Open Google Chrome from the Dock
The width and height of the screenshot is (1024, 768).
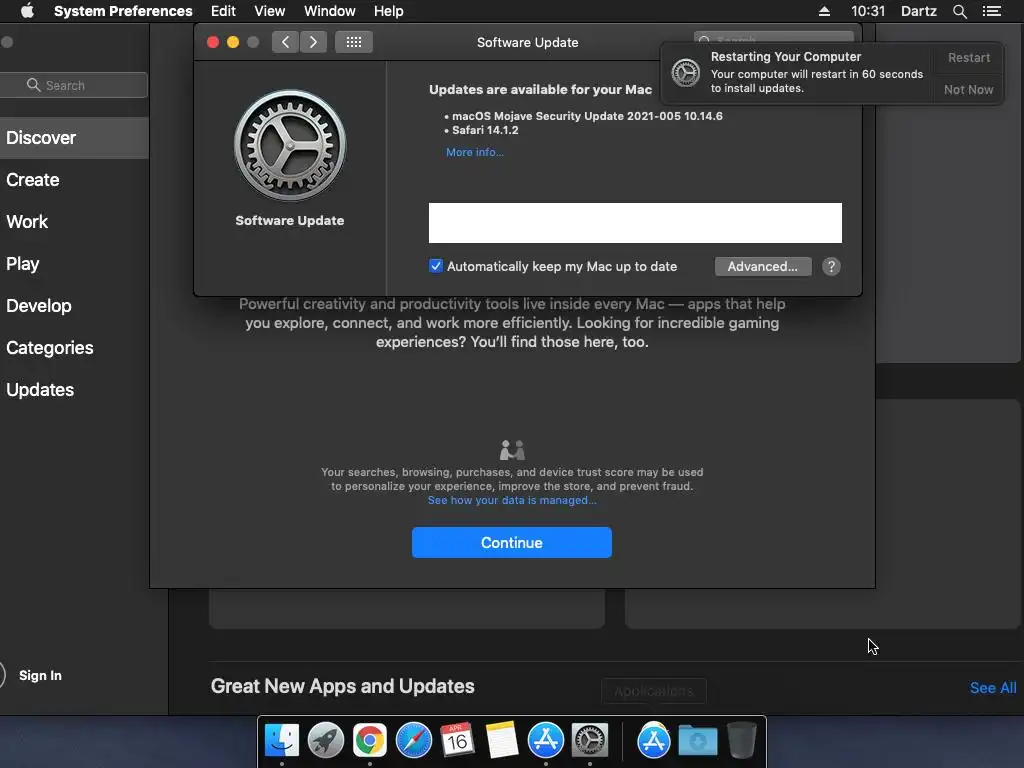[370, 741]
